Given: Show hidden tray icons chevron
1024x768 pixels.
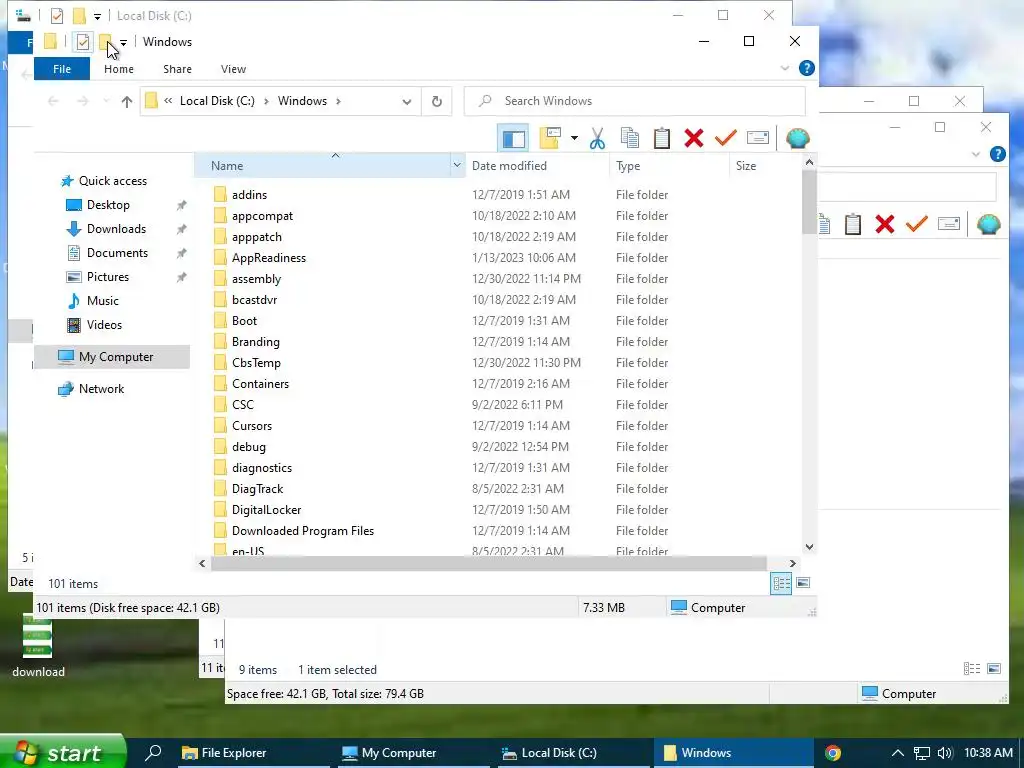Looking at the screenshot, I should 898,753.
